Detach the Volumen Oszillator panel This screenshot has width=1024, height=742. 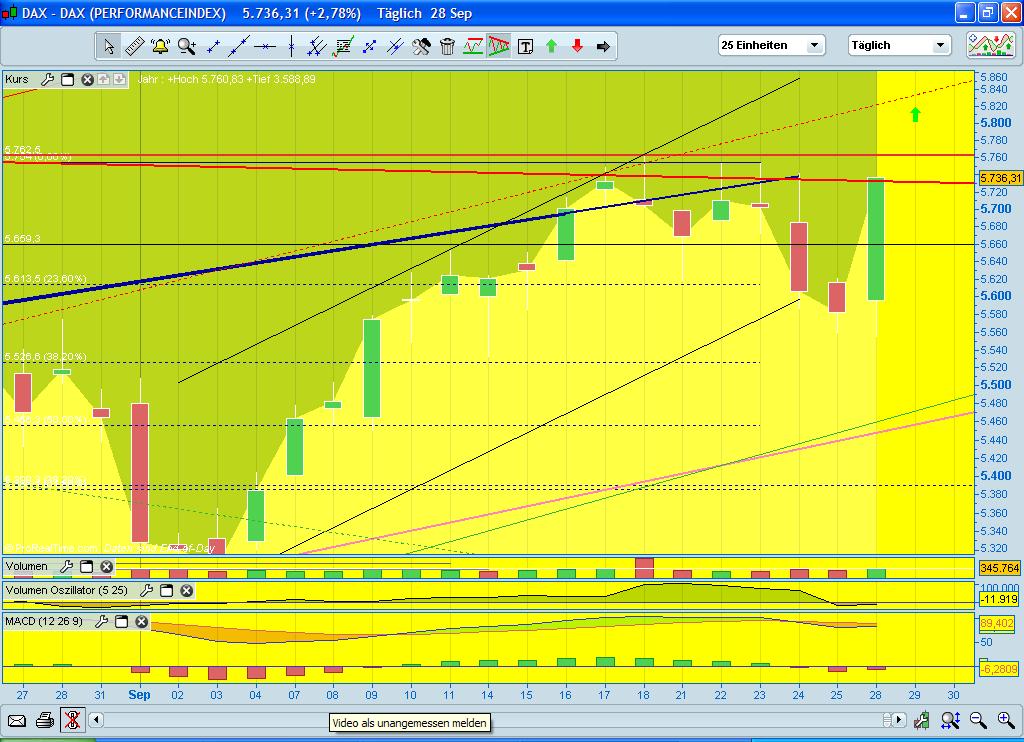click(167, 590)
